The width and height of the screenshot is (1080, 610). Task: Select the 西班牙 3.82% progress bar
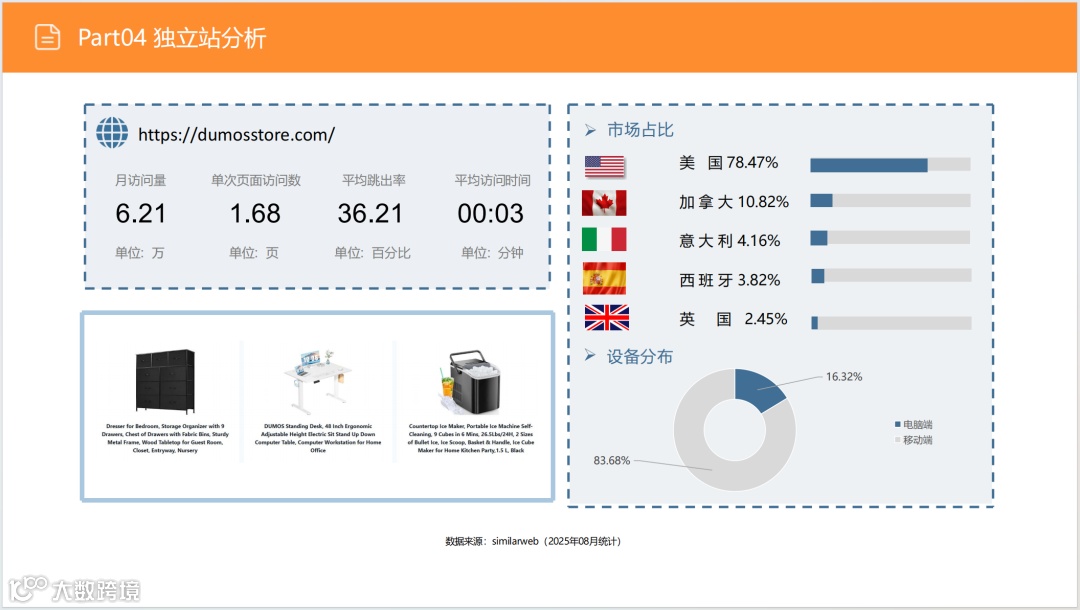point(891,275)
